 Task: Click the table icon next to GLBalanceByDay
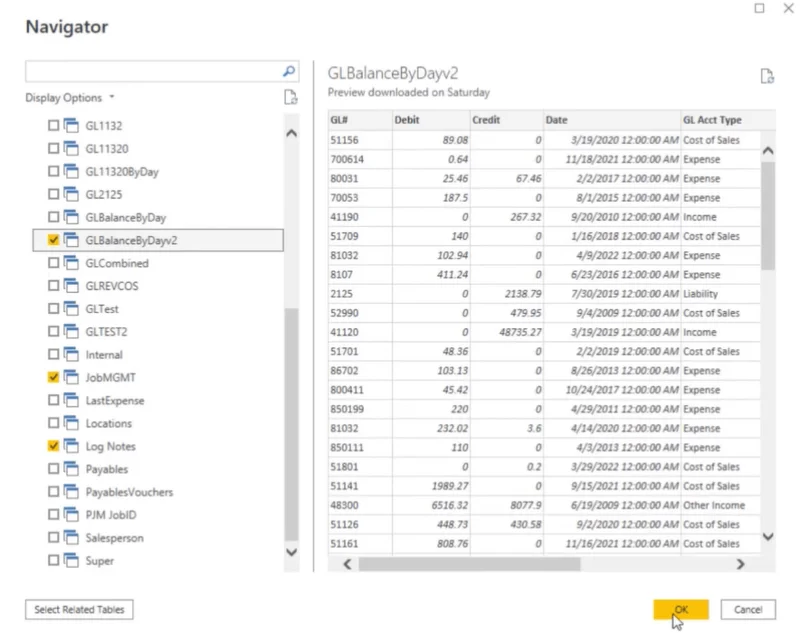[x=71, y=217]
